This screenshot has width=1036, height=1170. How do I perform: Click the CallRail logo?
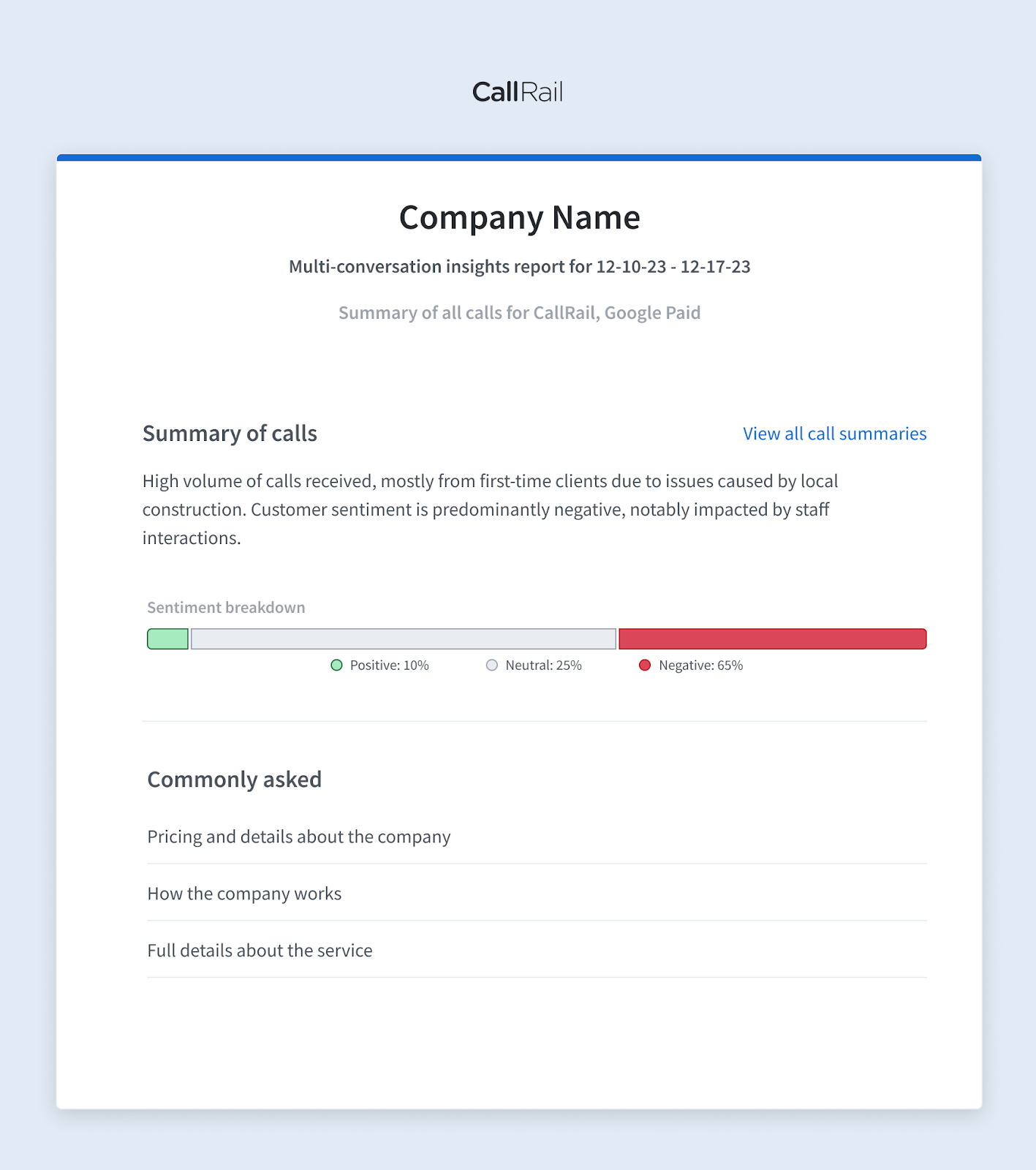(518, 91)
